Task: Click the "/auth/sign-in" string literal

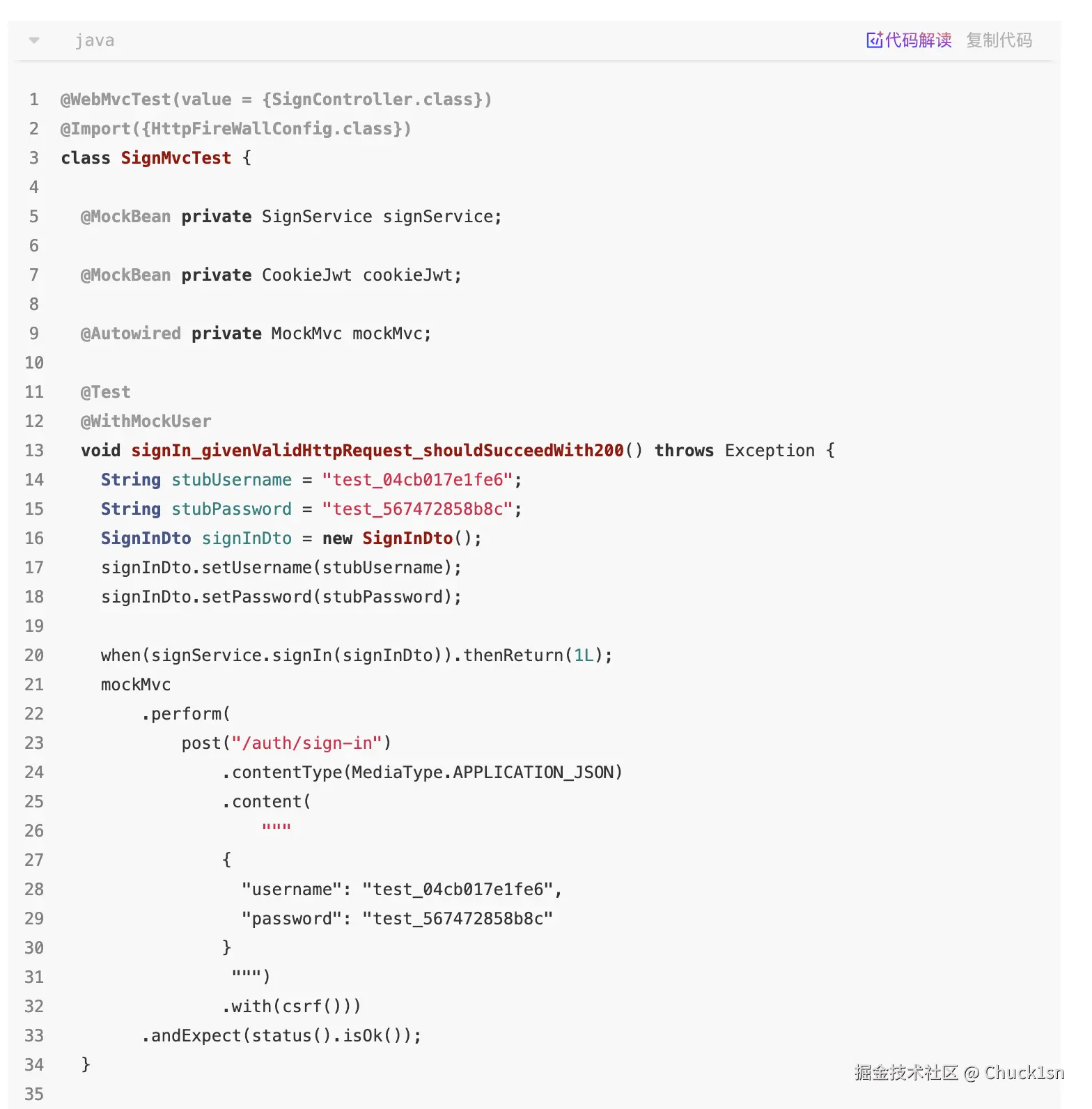Action: (x=306, y=743)
